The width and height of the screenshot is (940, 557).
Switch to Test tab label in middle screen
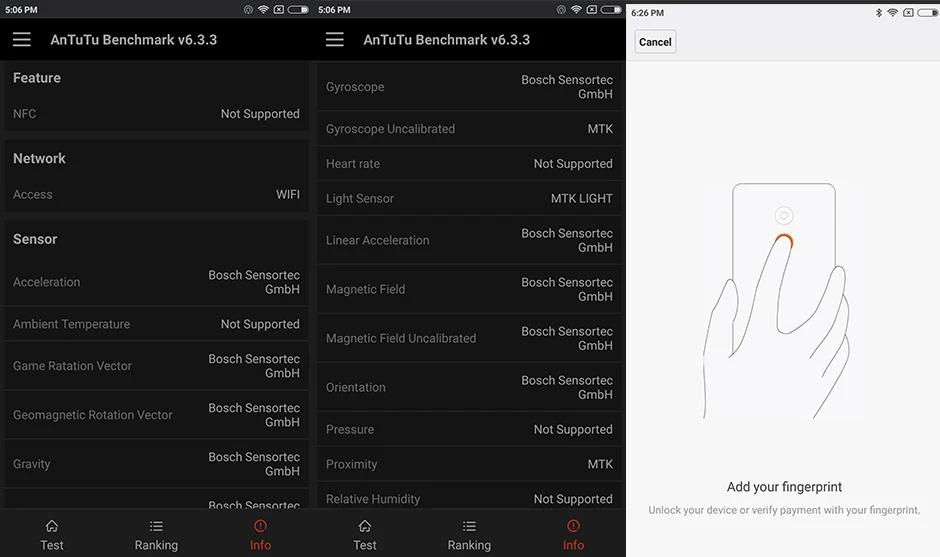[x=364, y=545]
